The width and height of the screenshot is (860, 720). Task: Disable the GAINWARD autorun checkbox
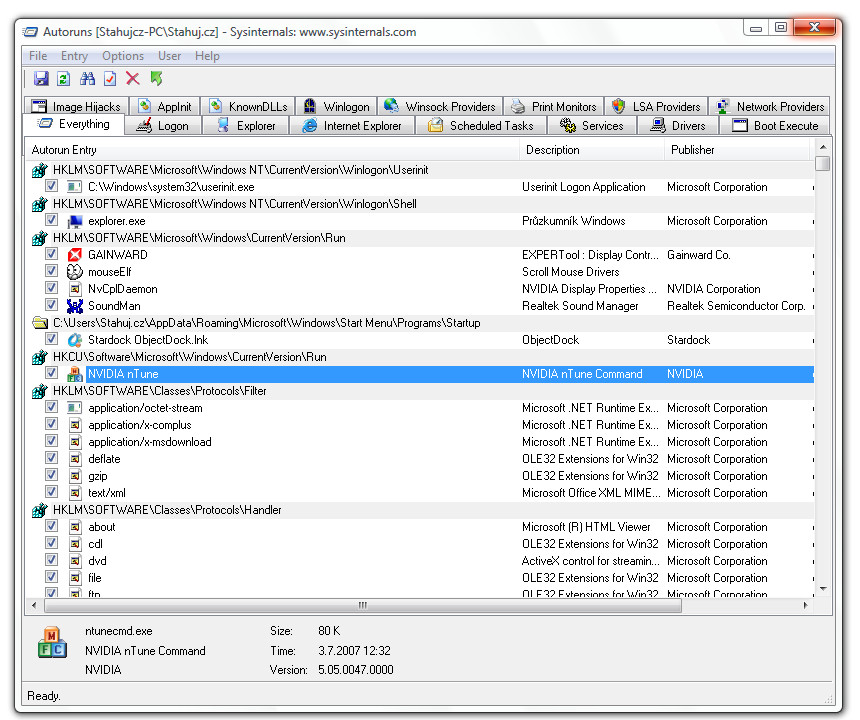[x=52, y=254]
